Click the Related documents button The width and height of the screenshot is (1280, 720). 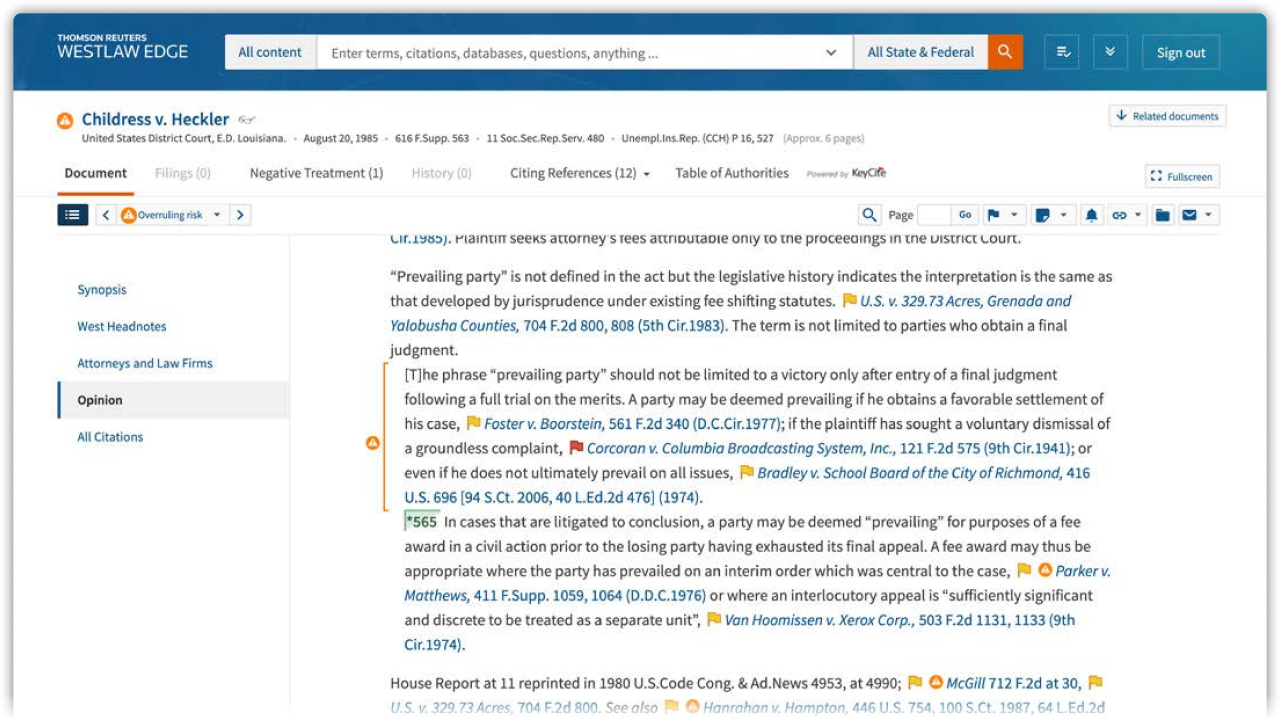1168,115
